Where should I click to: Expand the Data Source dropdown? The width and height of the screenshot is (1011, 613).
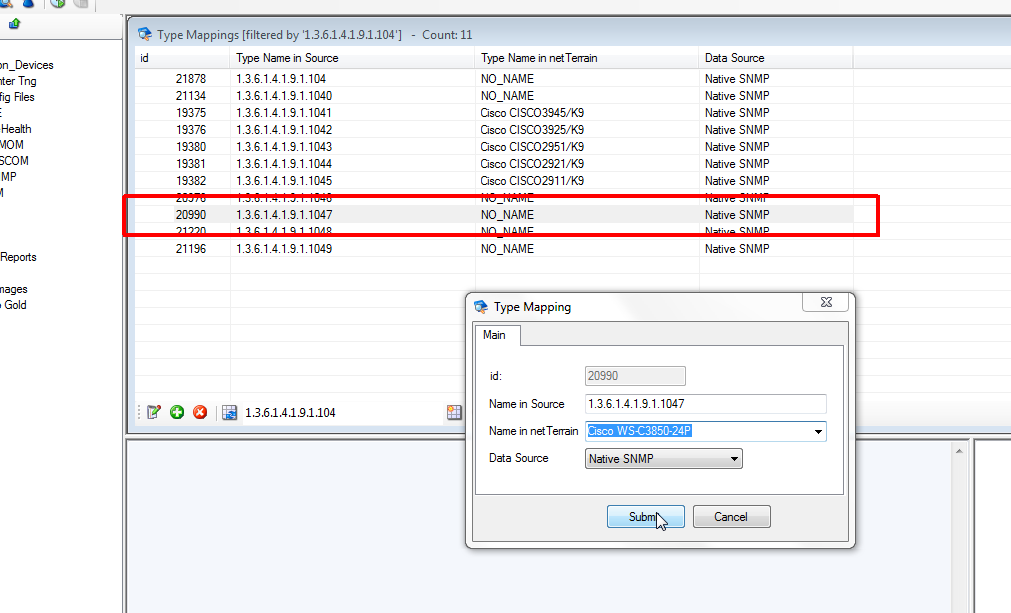tap(735, 459)
